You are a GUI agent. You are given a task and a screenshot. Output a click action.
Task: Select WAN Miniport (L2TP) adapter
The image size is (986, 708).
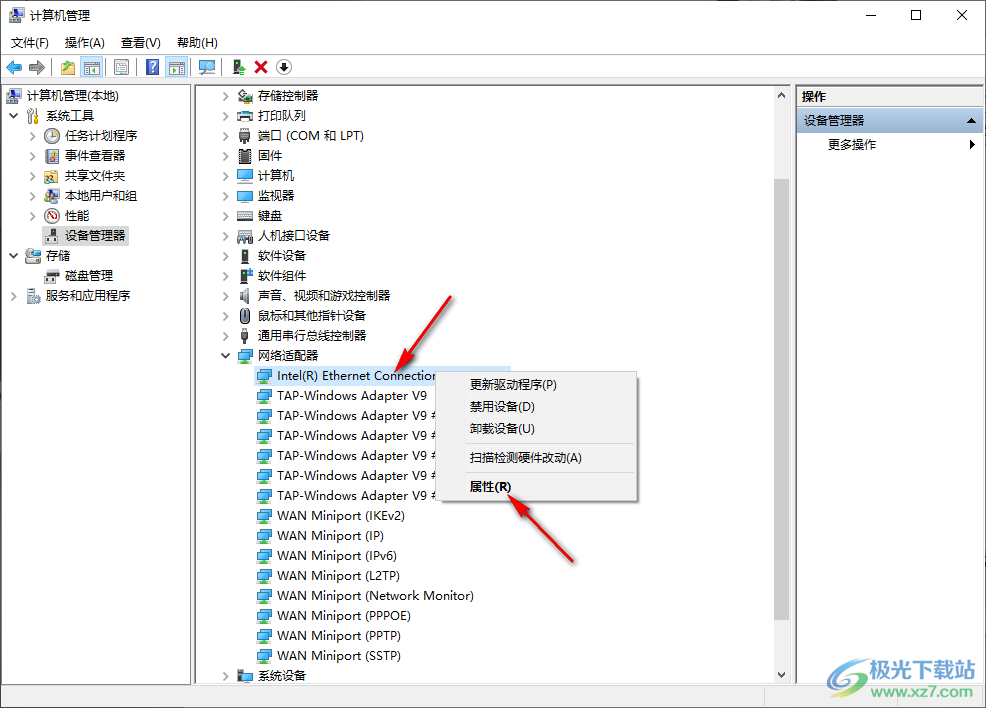tap(338, 576)
